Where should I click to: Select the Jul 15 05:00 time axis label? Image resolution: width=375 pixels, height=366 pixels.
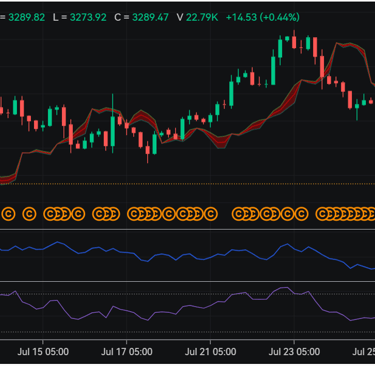coord(43,352)
